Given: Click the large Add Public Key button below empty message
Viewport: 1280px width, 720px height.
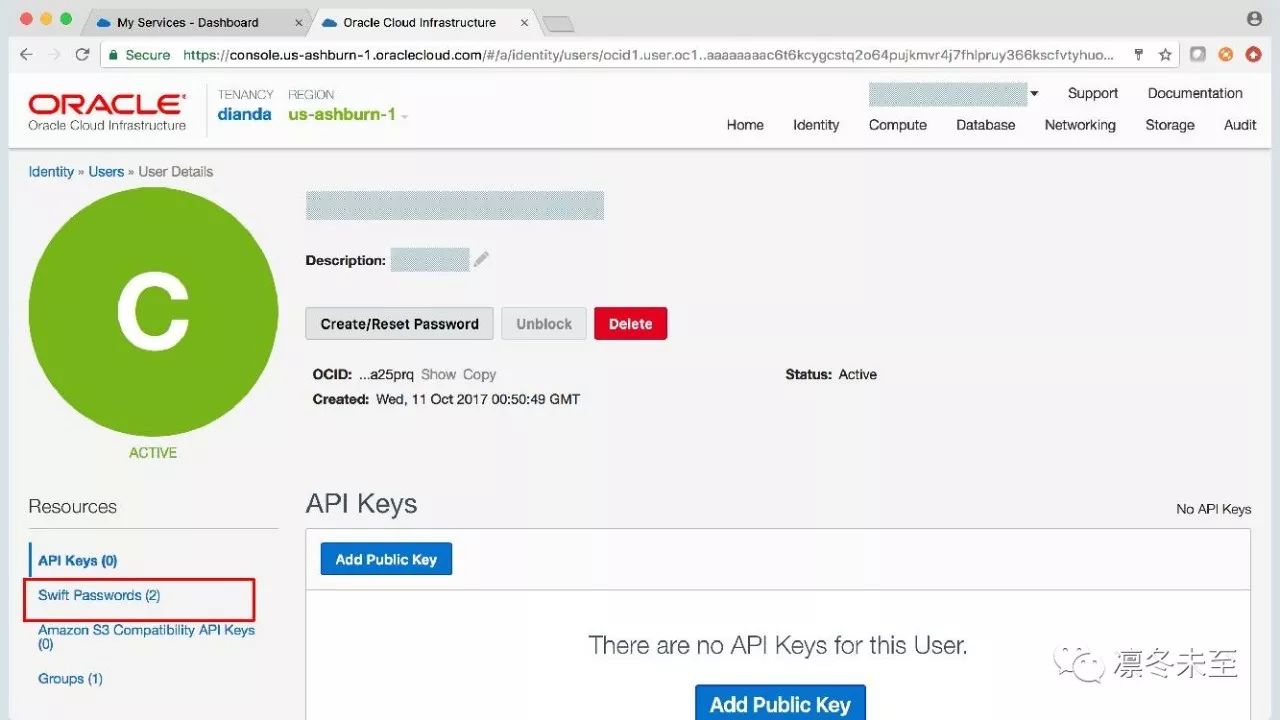Looking at the screenshot, I should click(780, 703).
